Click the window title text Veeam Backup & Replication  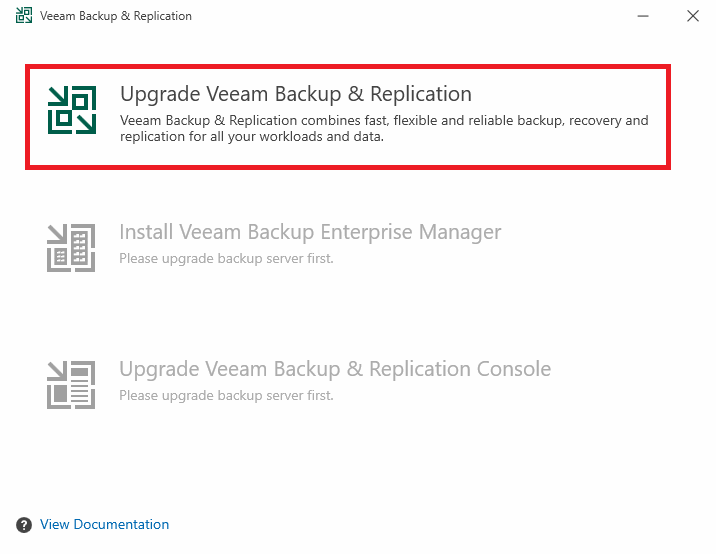coord(116,16)
